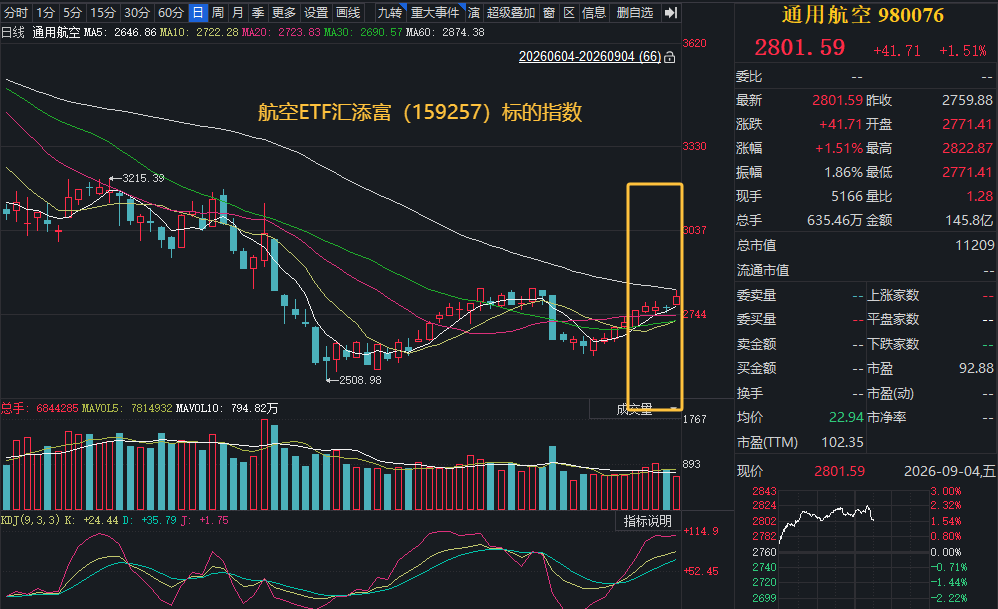Select the 5分 period tab
Viewport: 998px width, 609px height.
[72, 13]
